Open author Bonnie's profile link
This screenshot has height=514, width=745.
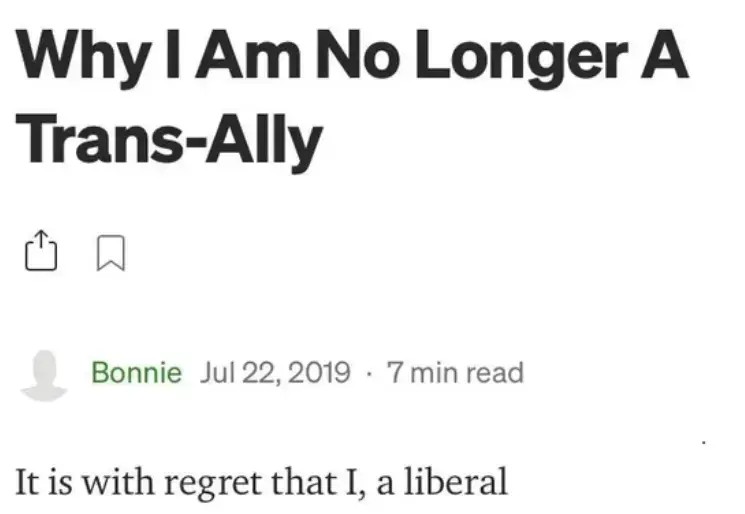[136, 374]
